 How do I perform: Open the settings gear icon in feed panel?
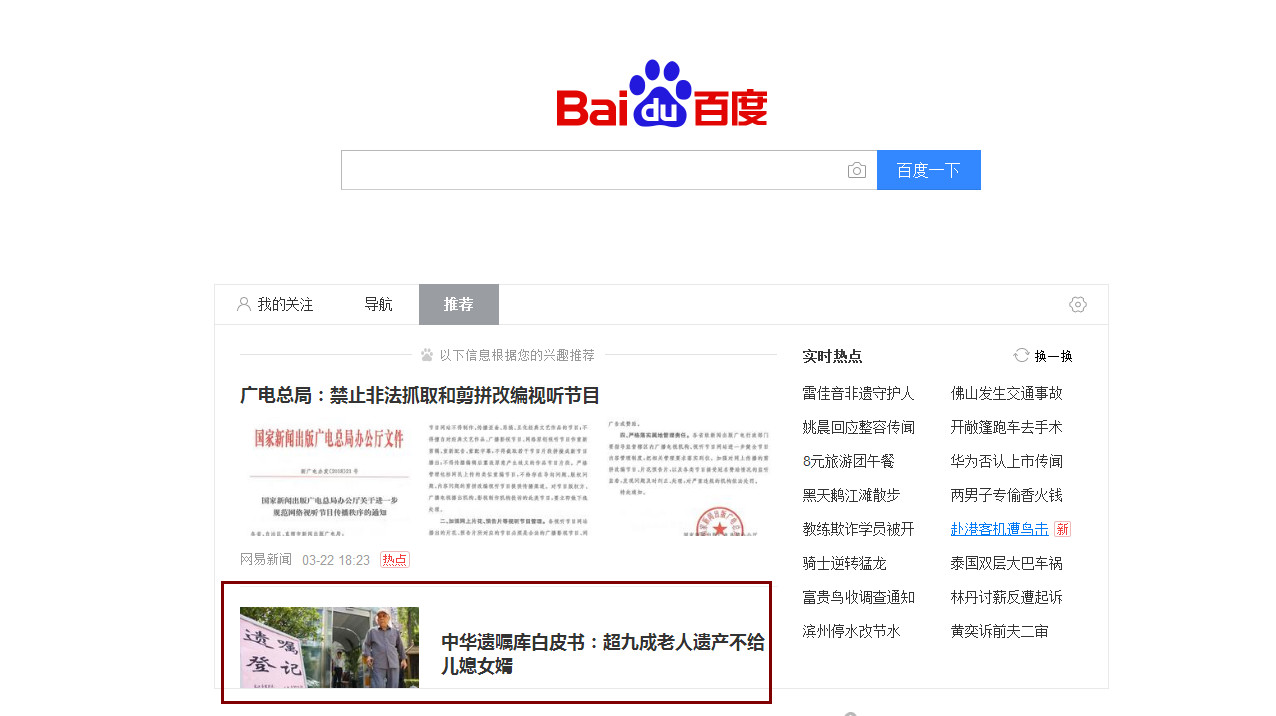point(1077,305)
